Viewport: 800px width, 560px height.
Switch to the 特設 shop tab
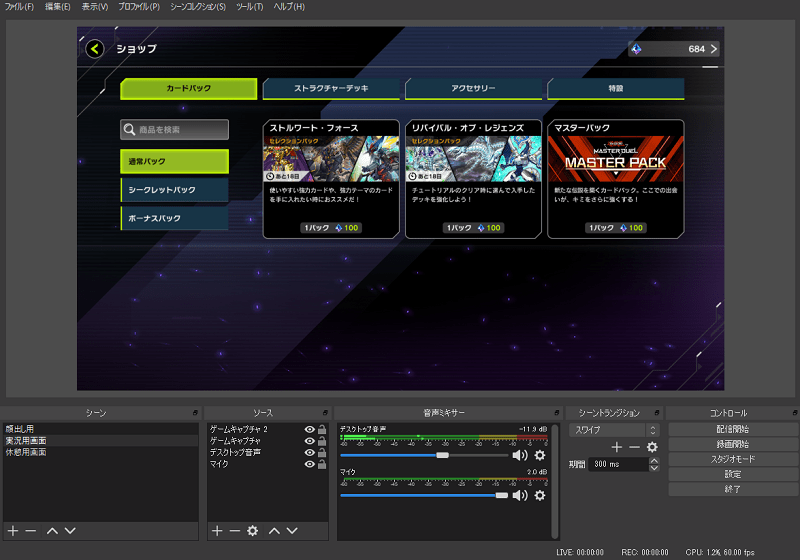616,89
